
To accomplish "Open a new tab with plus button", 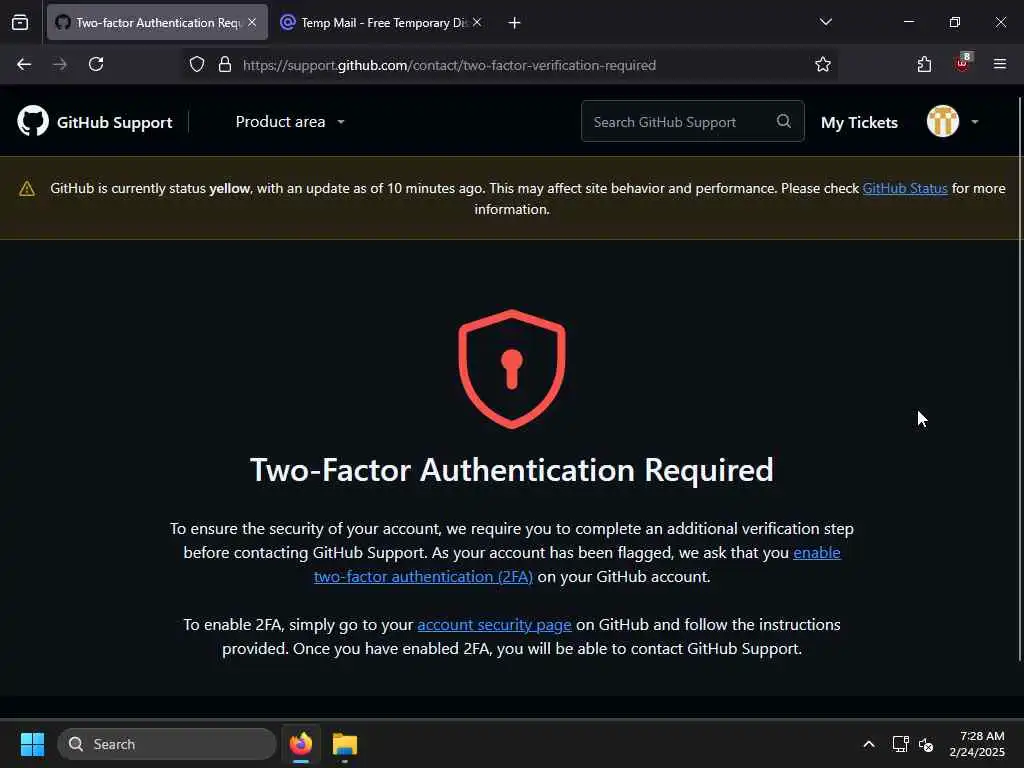I will click(515, 23).
